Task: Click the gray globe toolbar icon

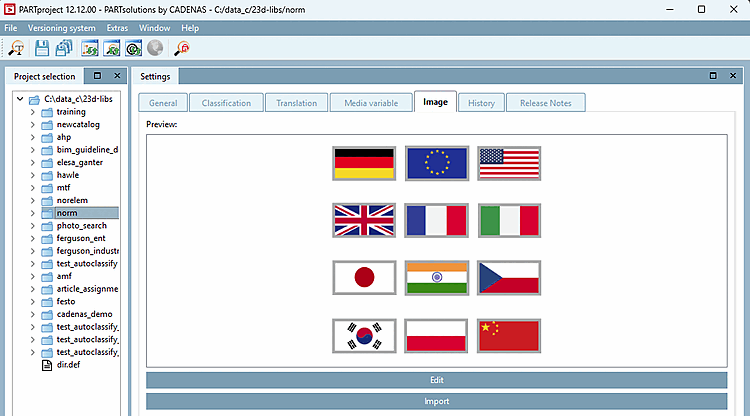Action: coord(155,48)
